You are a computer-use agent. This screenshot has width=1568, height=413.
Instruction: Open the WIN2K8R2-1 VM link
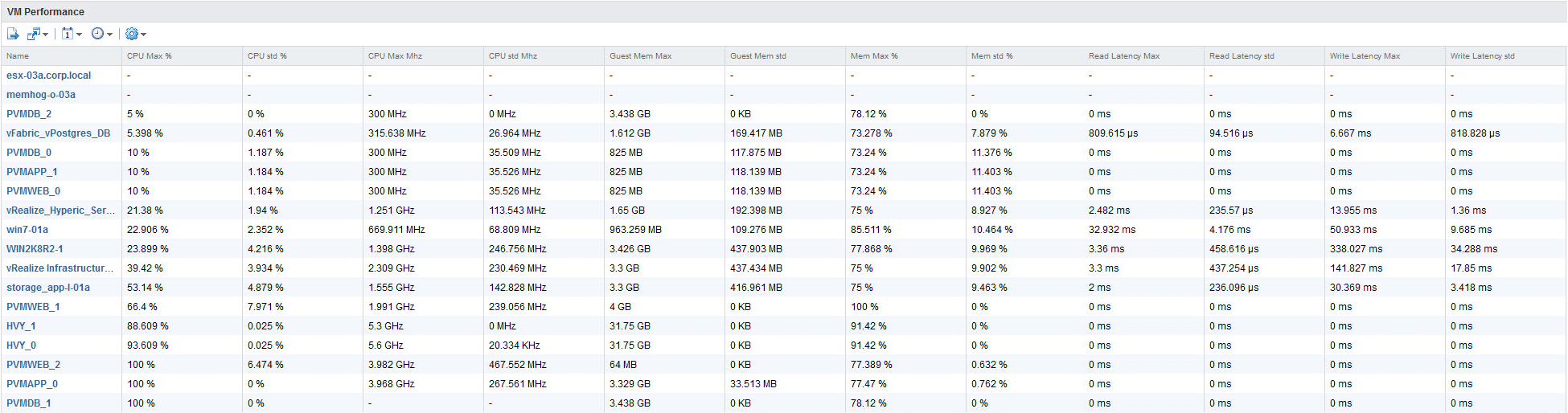[x=35, y=249]
